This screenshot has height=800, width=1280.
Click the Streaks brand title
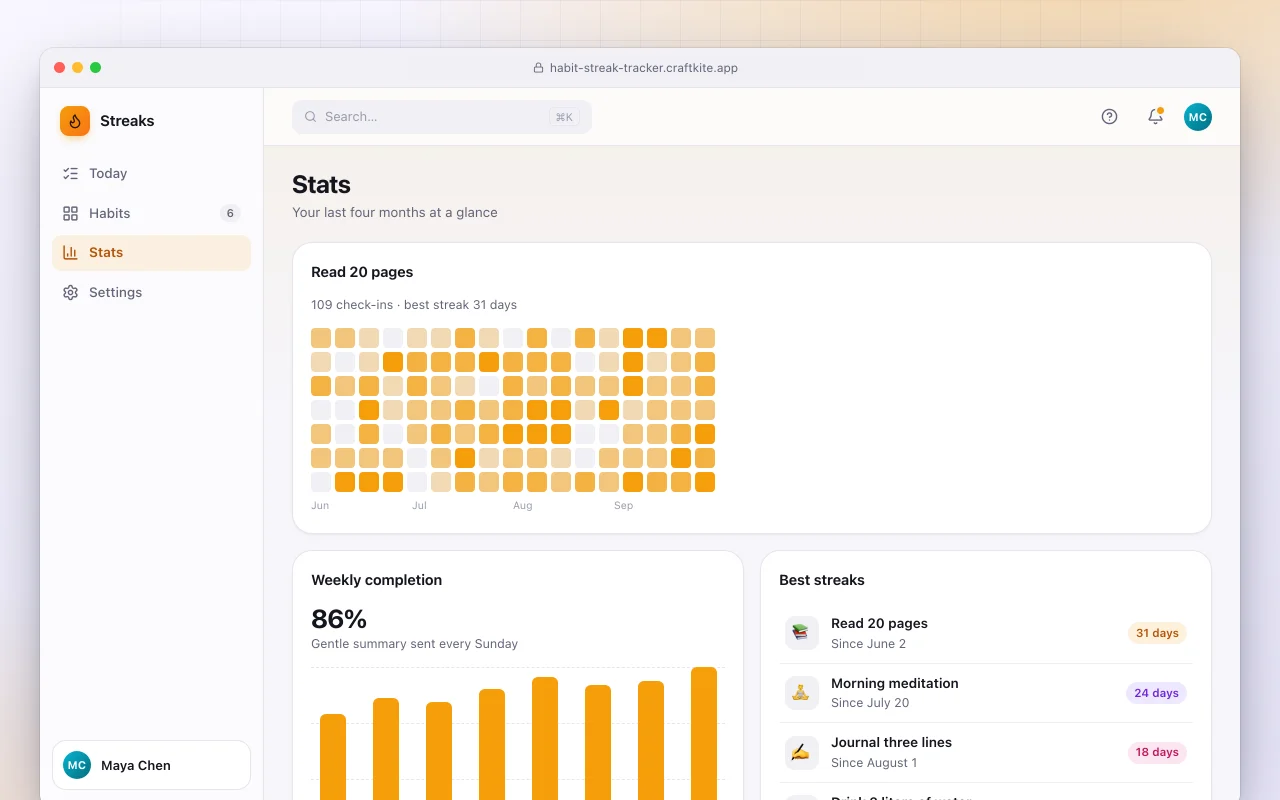click(127, 121)
